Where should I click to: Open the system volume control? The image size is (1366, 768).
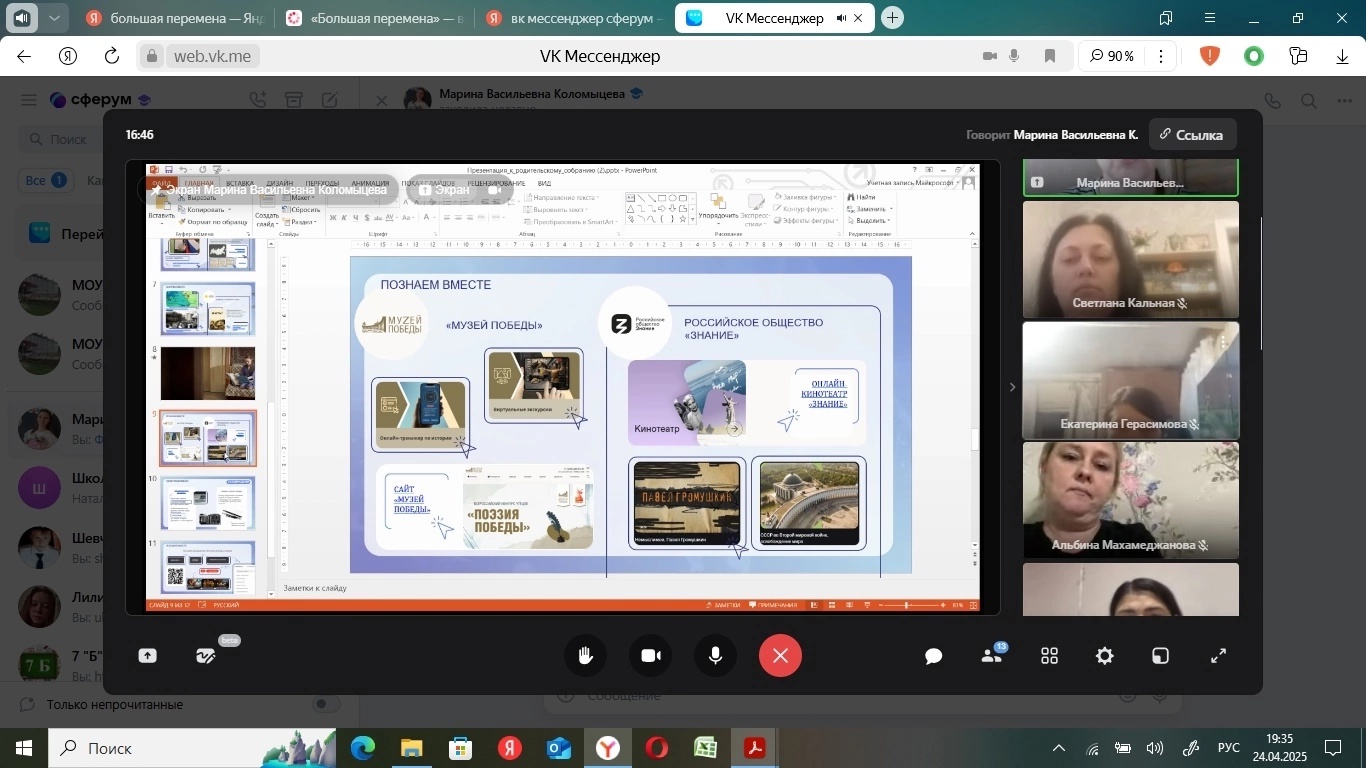point(1155,748)
